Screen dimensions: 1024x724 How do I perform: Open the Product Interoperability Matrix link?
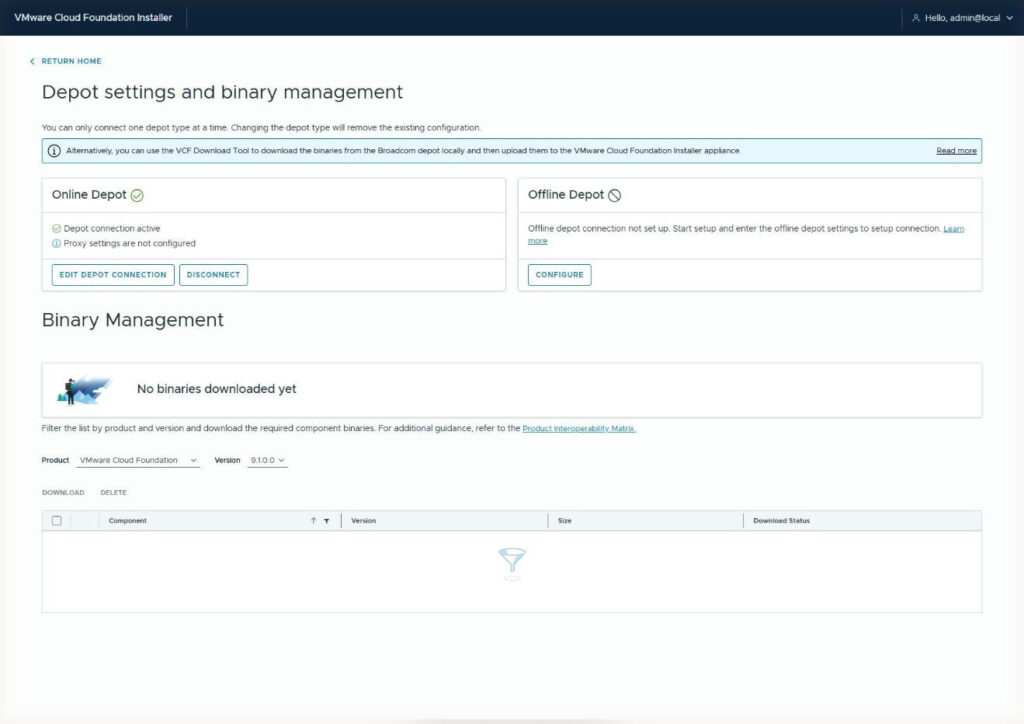point(579,429)
